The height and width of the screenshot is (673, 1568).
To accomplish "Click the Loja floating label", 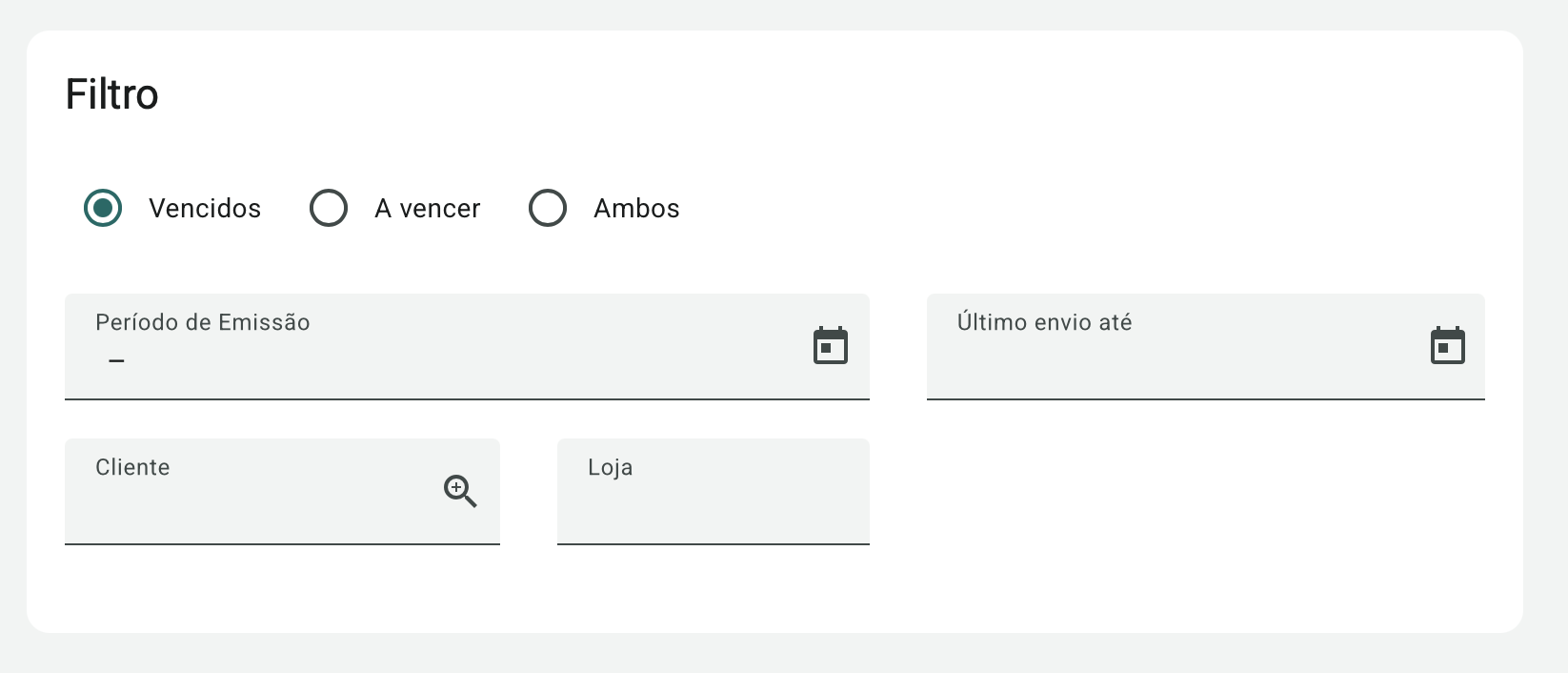I will point(610,467).
